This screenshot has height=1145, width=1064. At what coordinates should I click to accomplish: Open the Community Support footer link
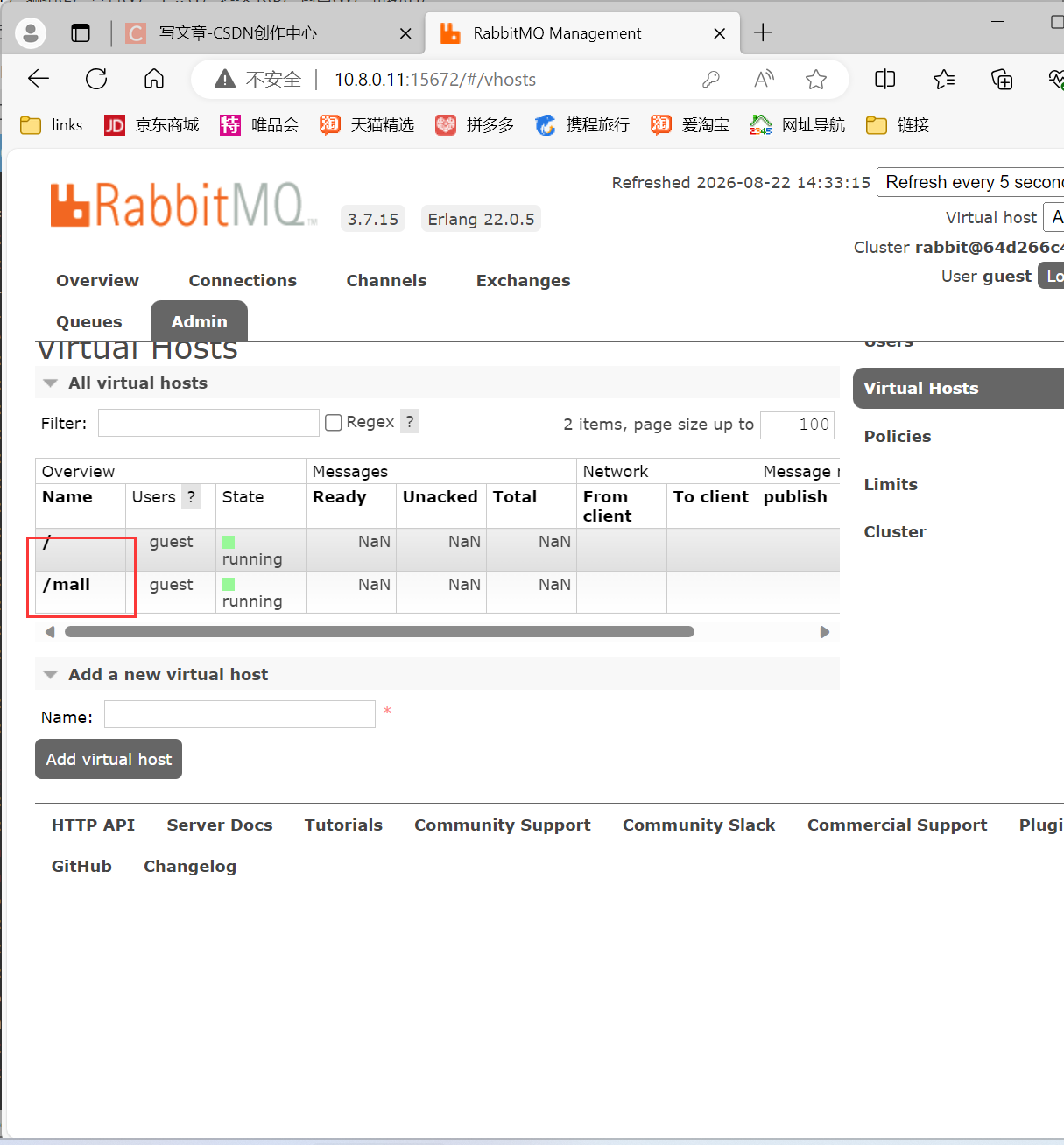click(503, 825)
